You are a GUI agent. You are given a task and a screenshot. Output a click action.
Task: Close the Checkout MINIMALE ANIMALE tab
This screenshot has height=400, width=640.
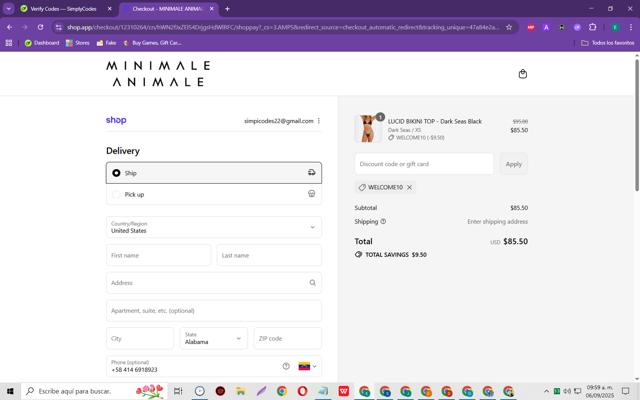[x=211, y=9]
